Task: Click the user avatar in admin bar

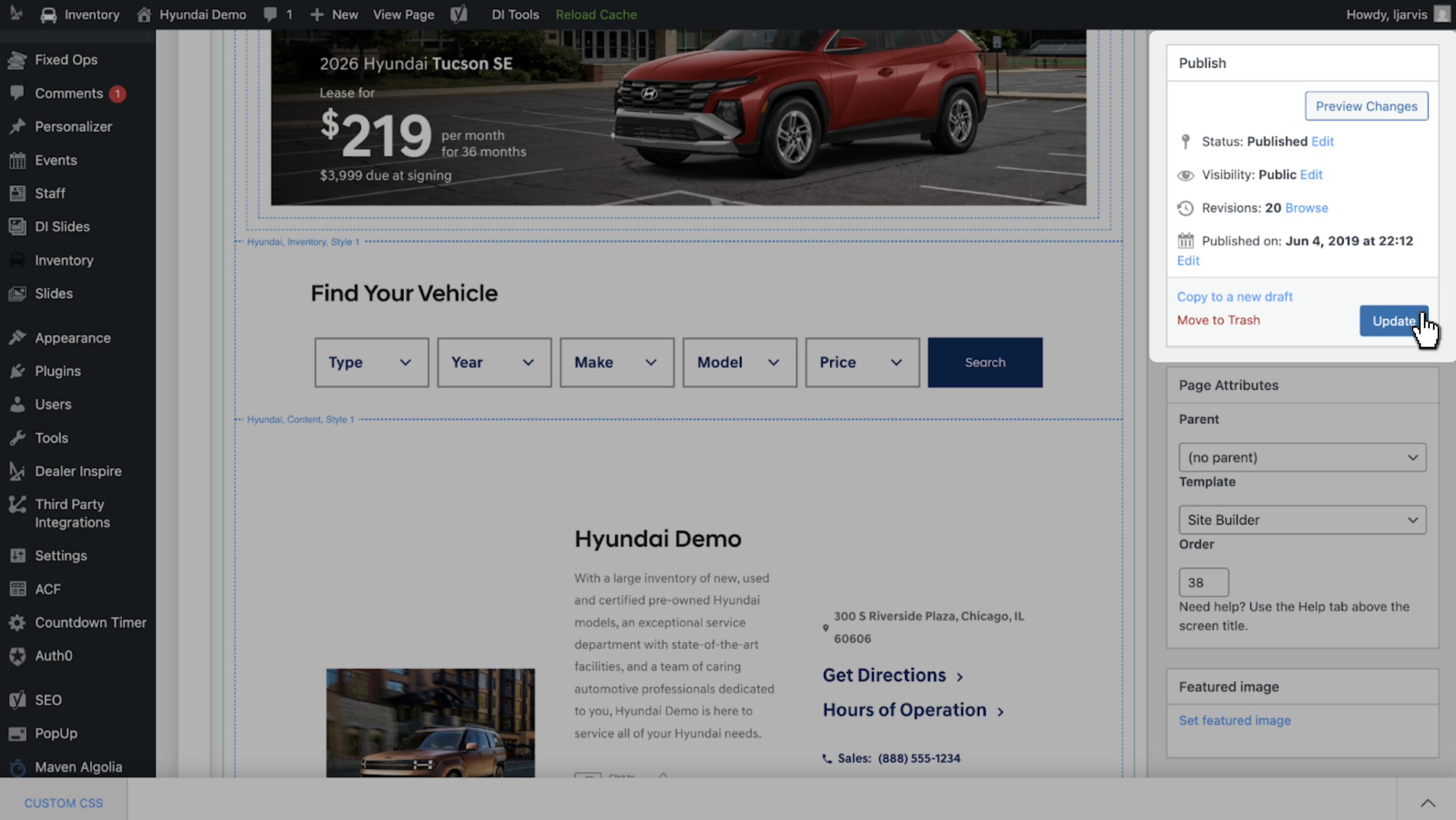Action: (1442, 14)
